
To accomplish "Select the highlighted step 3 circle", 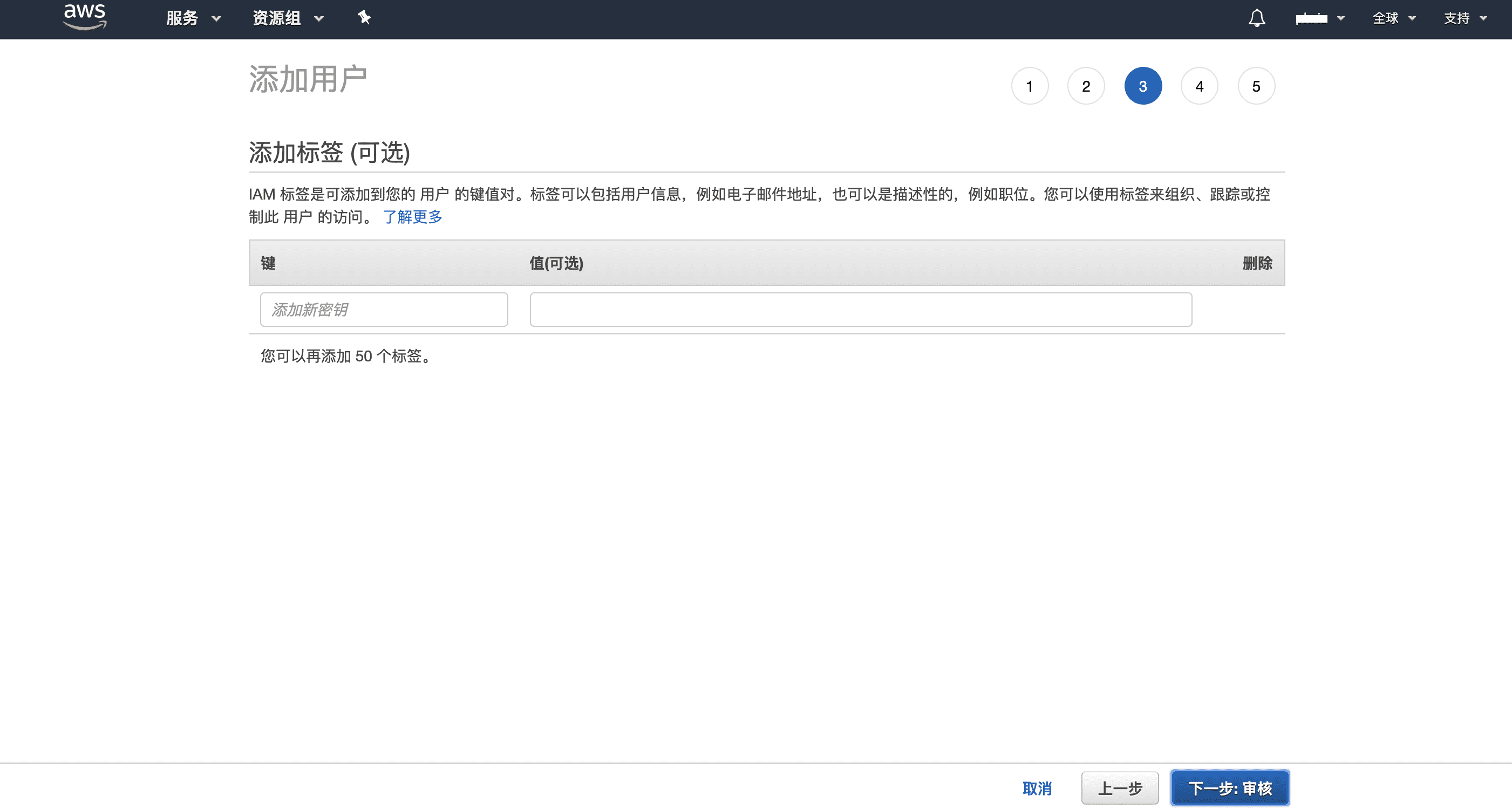I will point(1143,86).
